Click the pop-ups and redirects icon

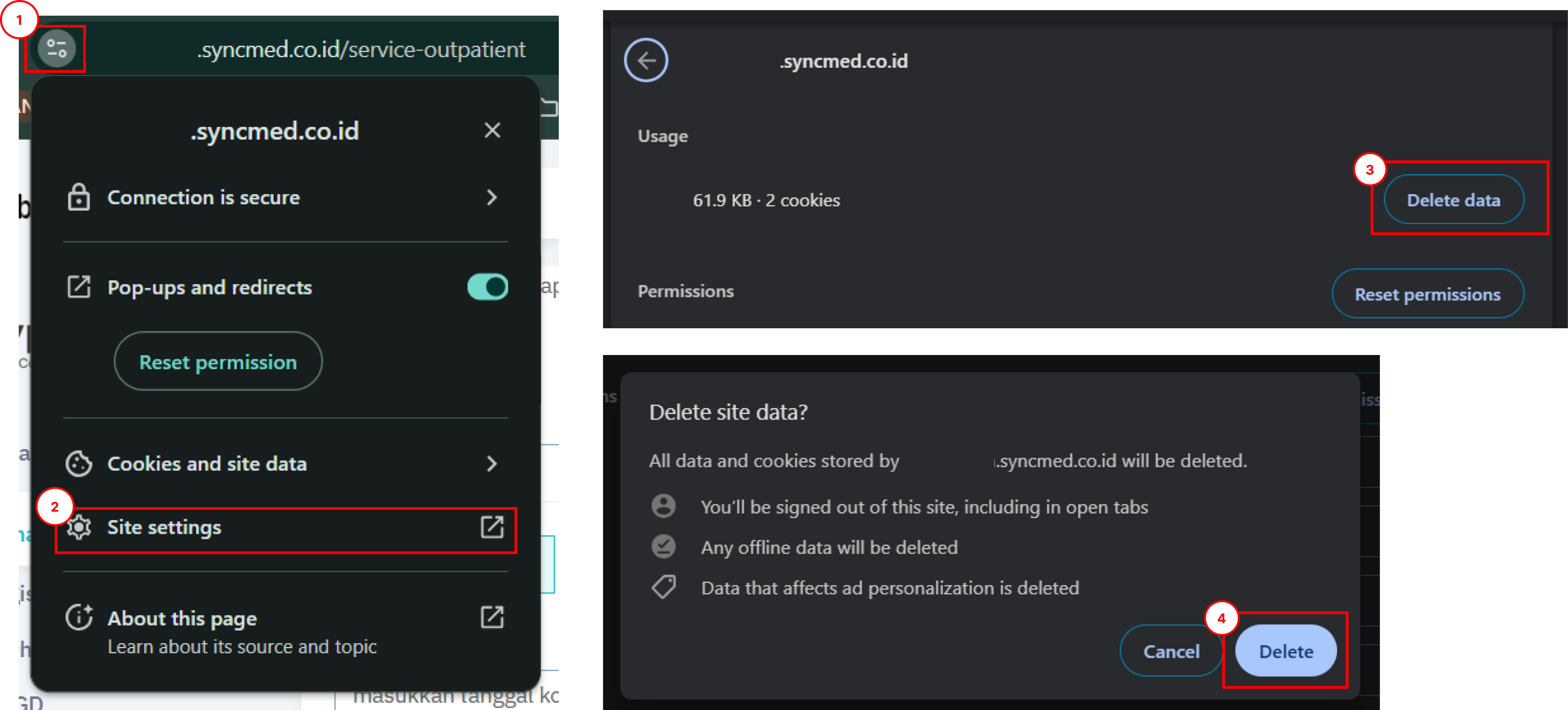pos(78,287)
